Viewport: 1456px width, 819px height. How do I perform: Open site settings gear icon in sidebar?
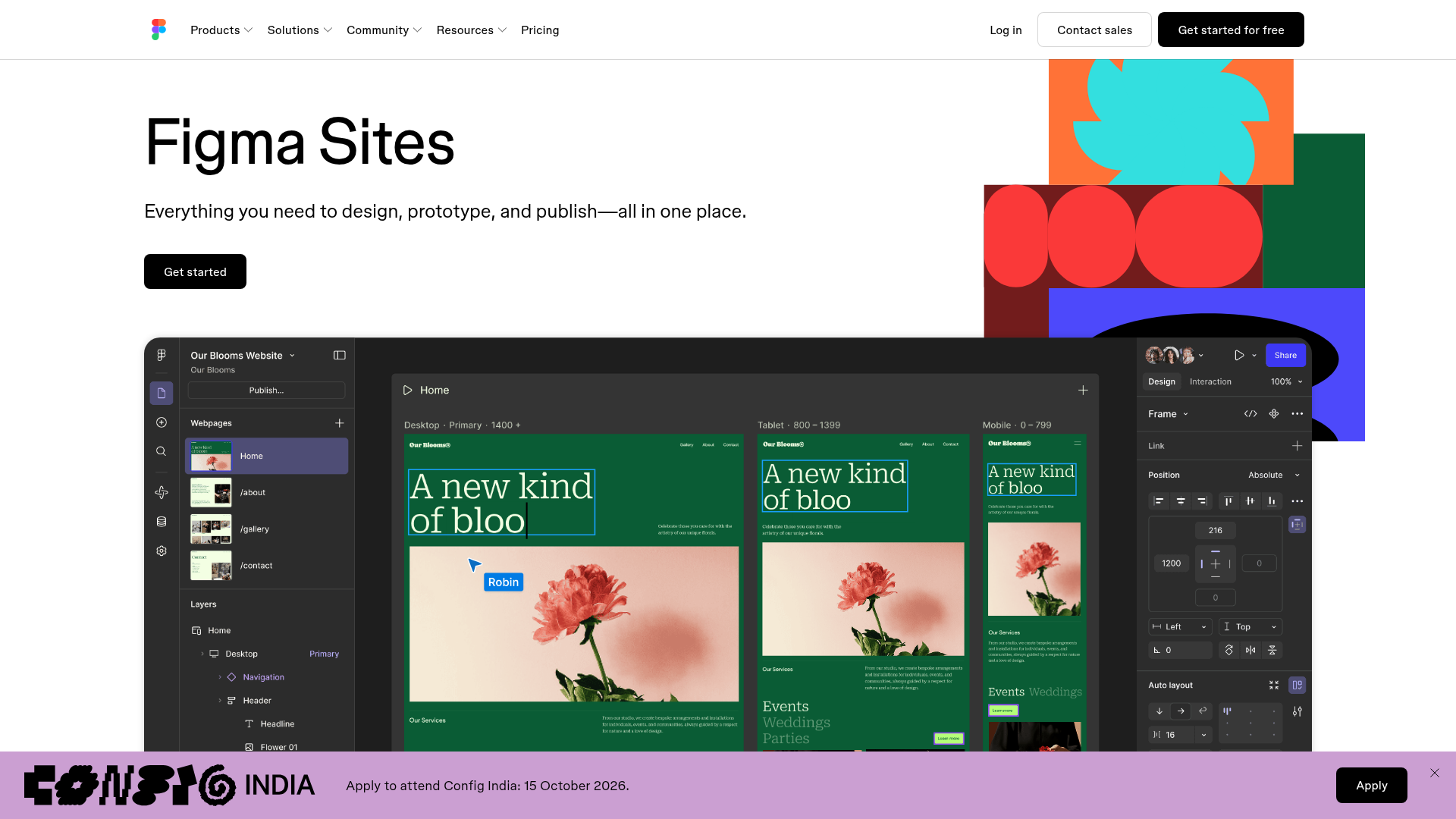click(162, 551)
